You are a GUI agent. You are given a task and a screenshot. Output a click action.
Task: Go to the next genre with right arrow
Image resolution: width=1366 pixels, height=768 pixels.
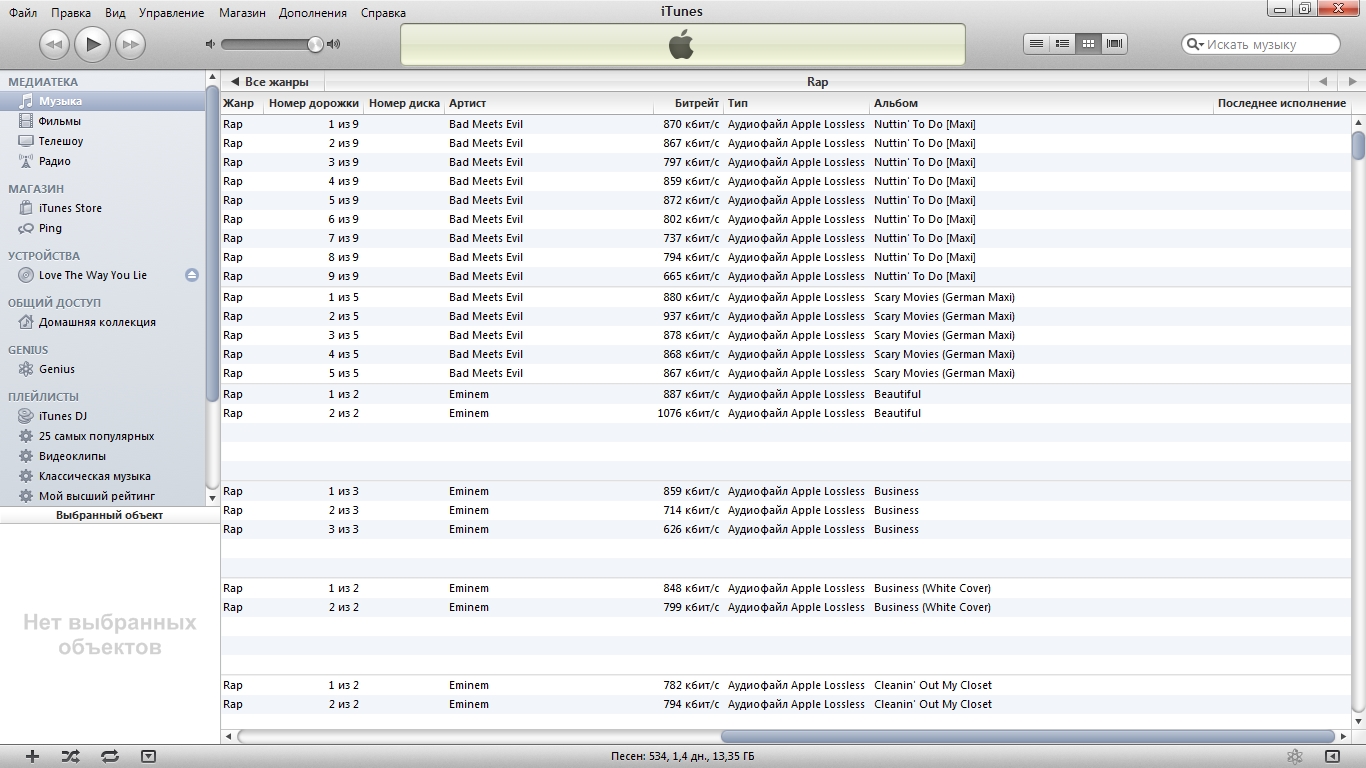click(1350, 82)
